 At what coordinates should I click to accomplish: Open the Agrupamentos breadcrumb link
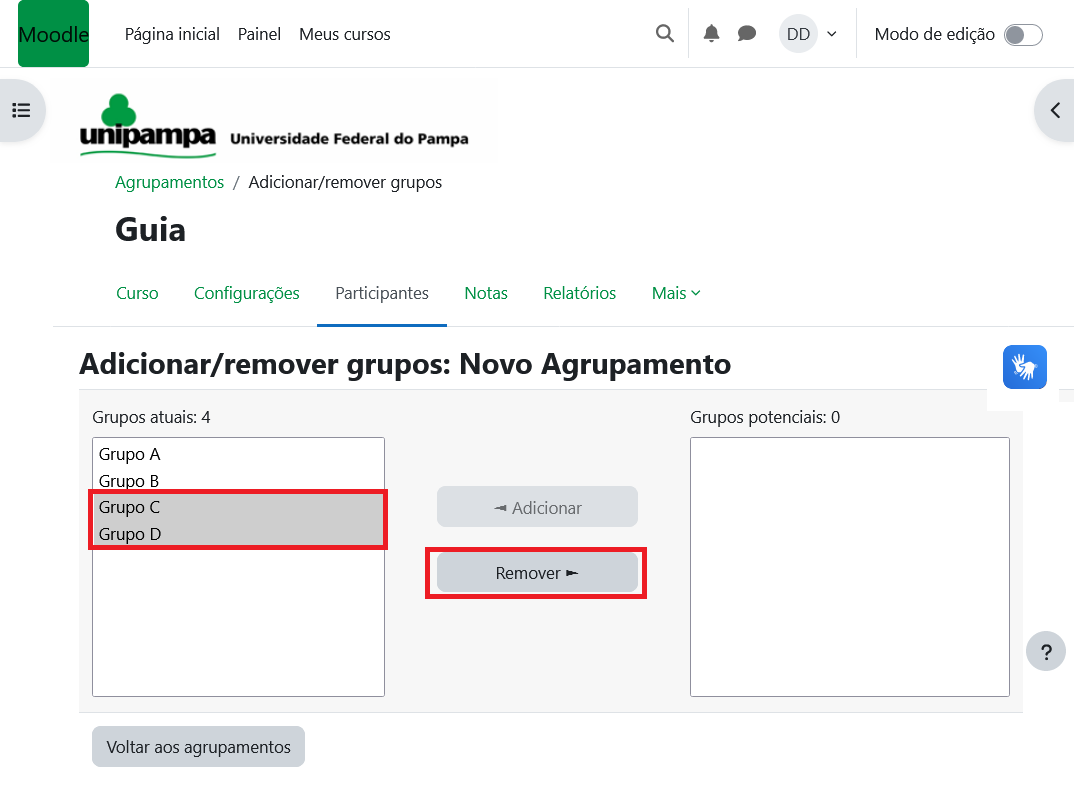[x=169, y=182]
